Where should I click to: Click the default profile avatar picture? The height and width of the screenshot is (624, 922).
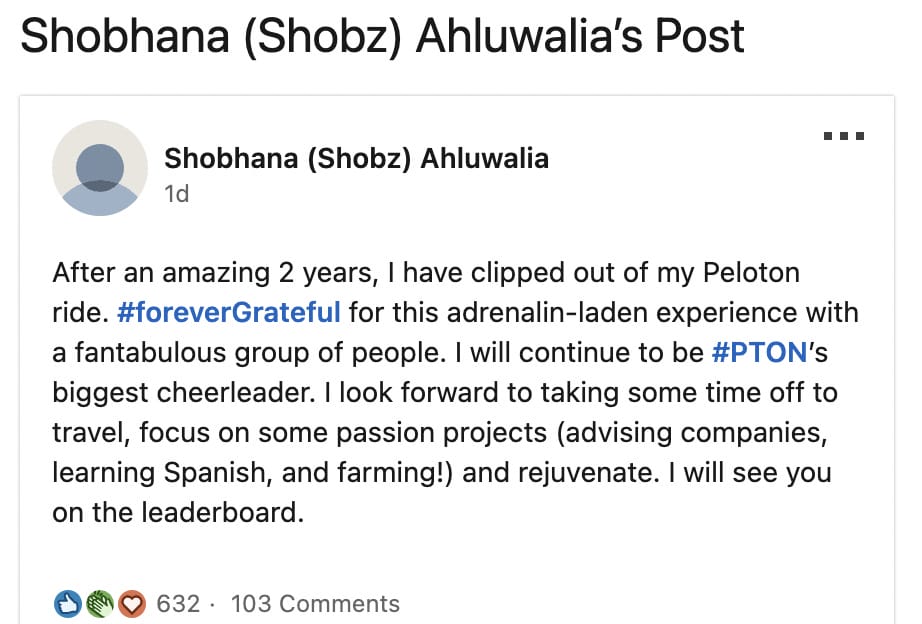point(100,168)
